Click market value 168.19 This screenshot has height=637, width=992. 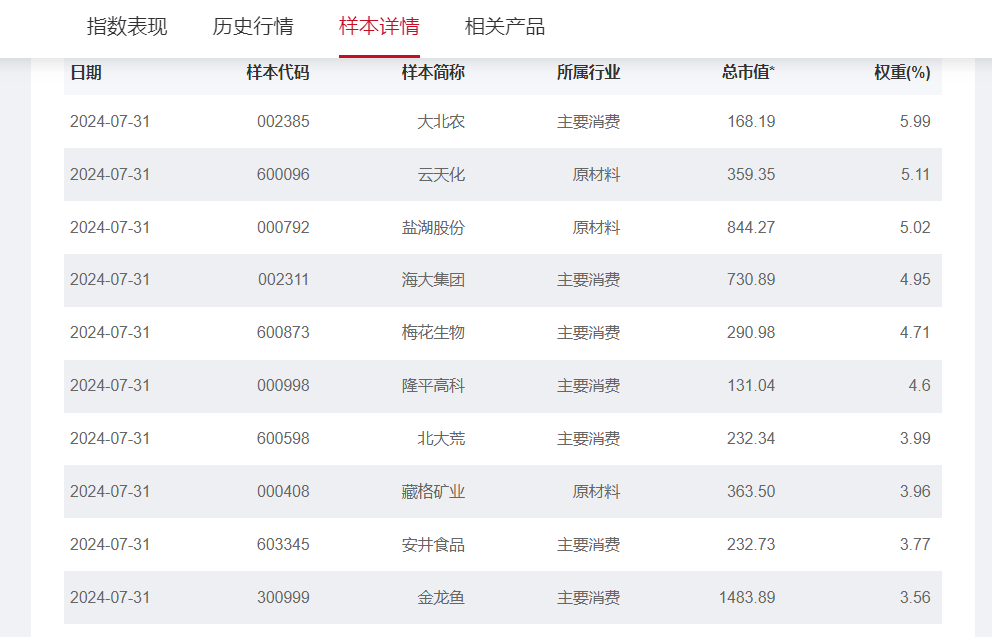pyautogui.click(x=751, y=121)
